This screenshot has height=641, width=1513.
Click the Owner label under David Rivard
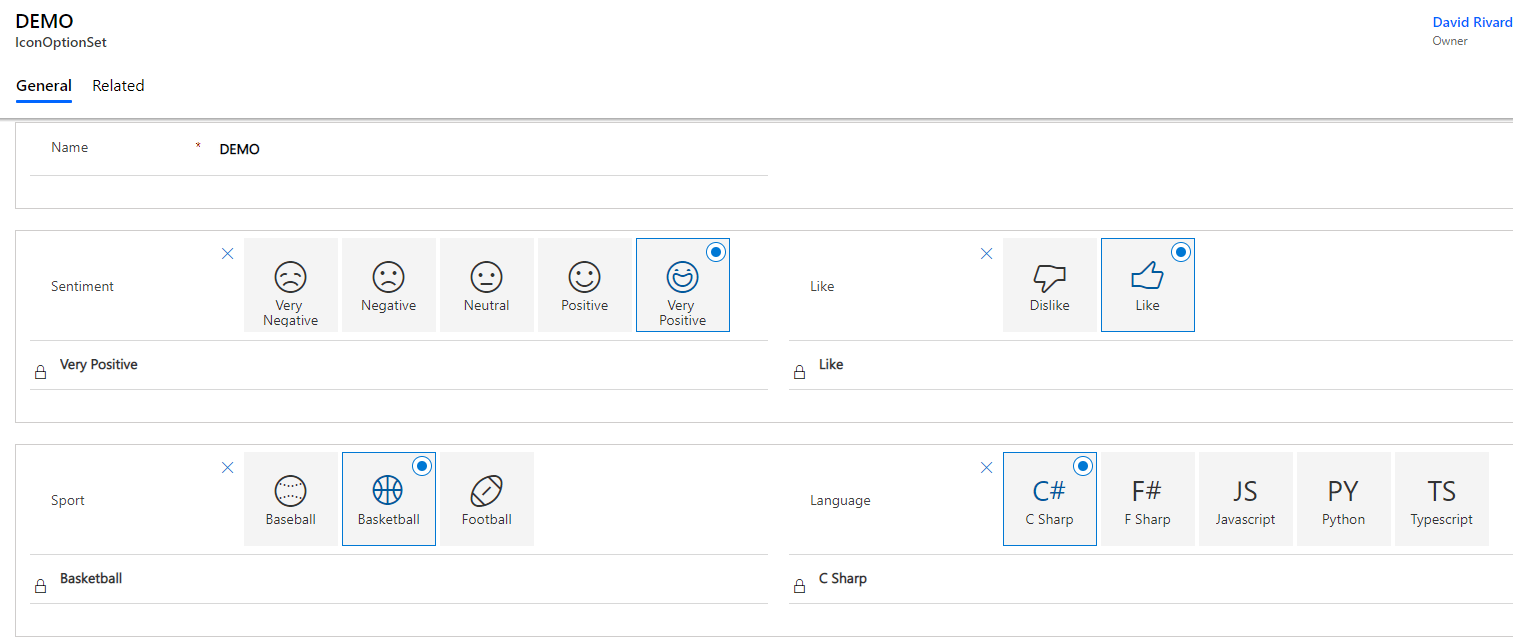[x=1450, y=41]
